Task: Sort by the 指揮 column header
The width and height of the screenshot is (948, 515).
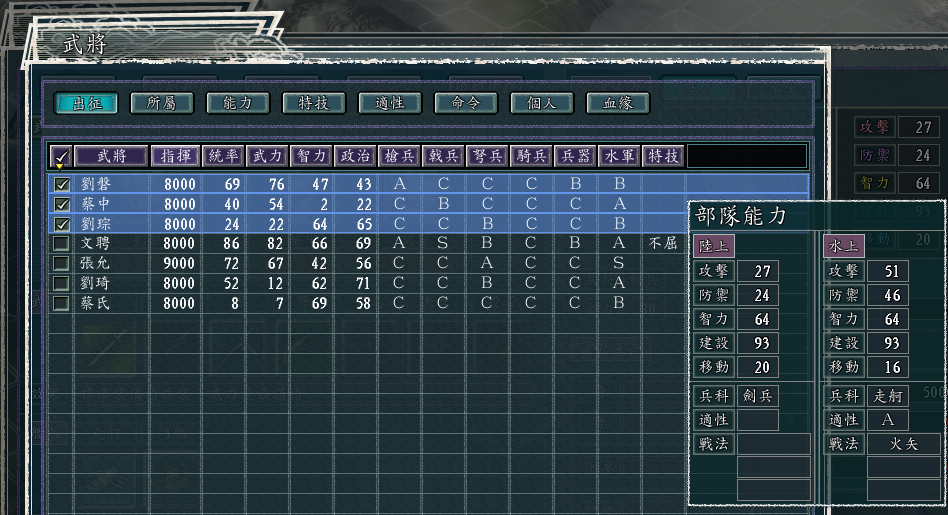Action: (x=175, y=156)
